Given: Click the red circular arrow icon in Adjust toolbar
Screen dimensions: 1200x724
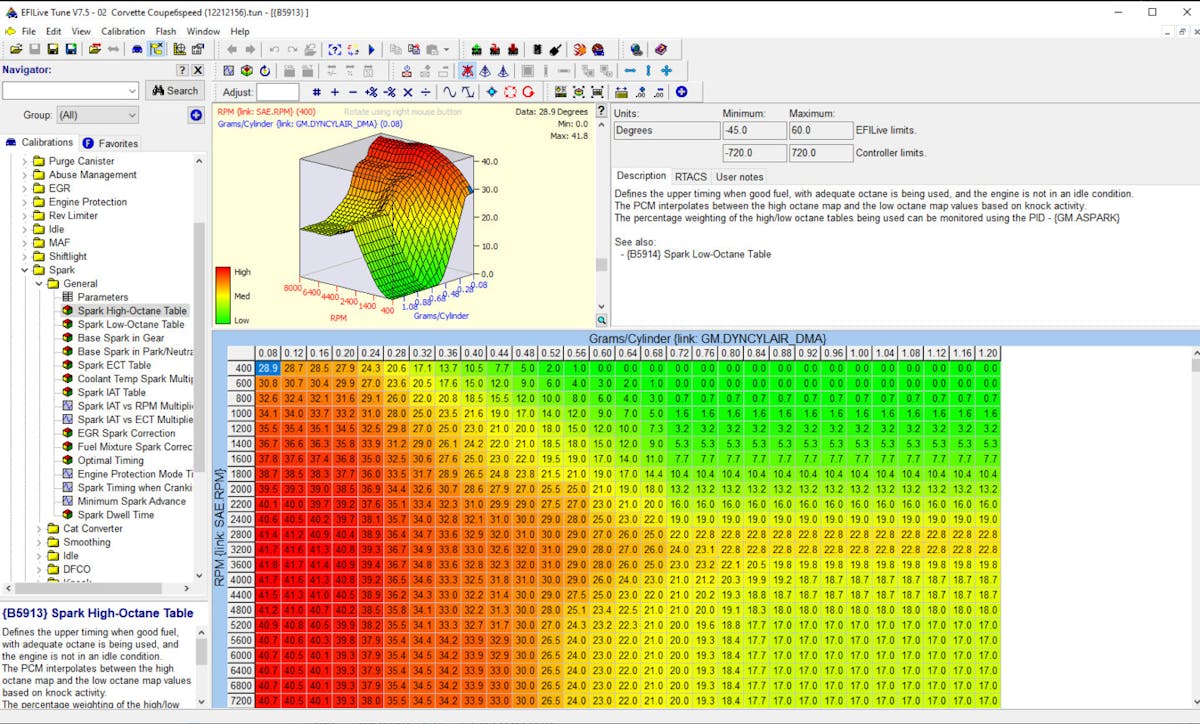Looking at the screenshot, I should point(528,92).
